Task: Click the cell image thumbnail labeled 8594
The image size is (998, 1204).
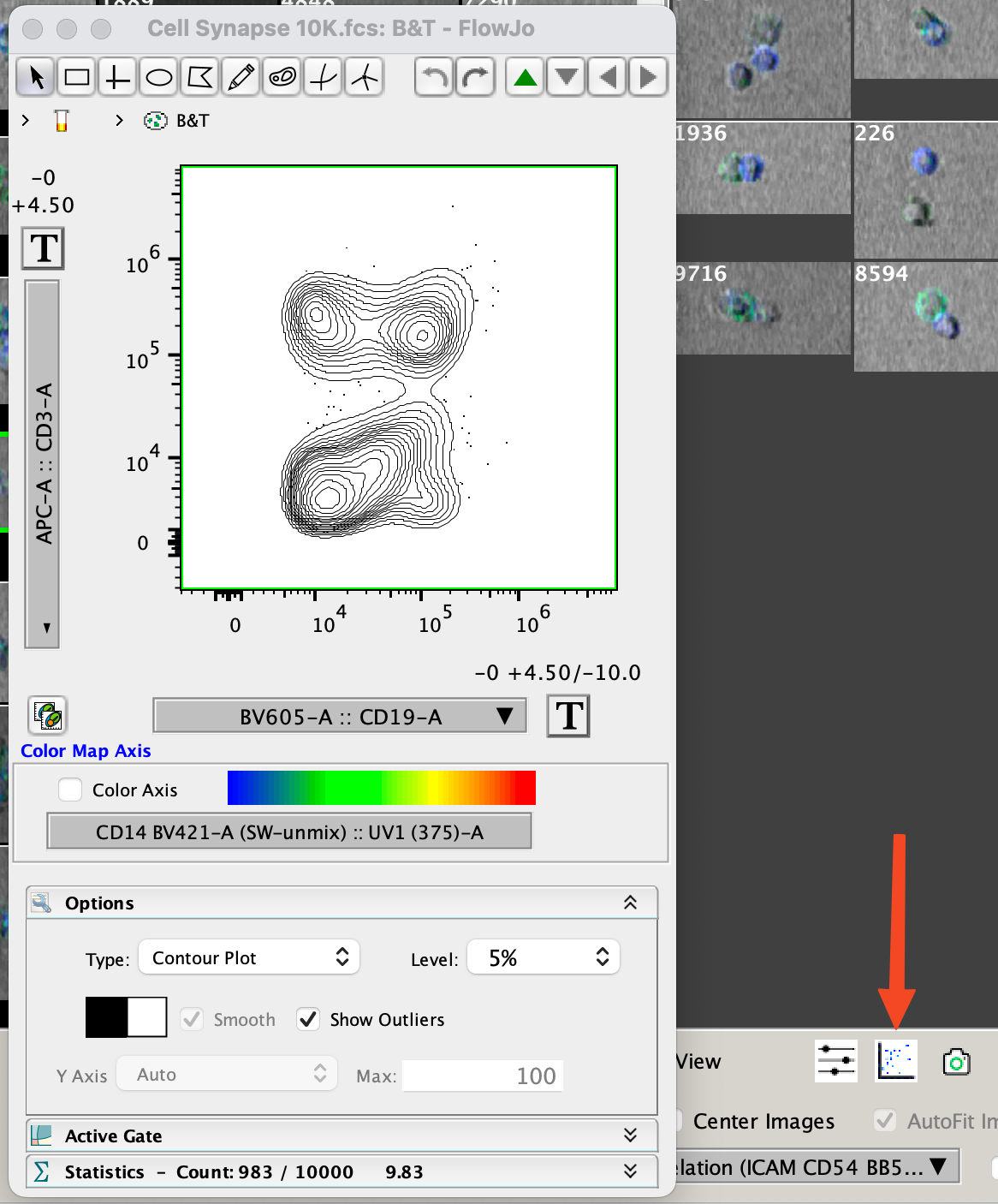Action: click(925, 317)
